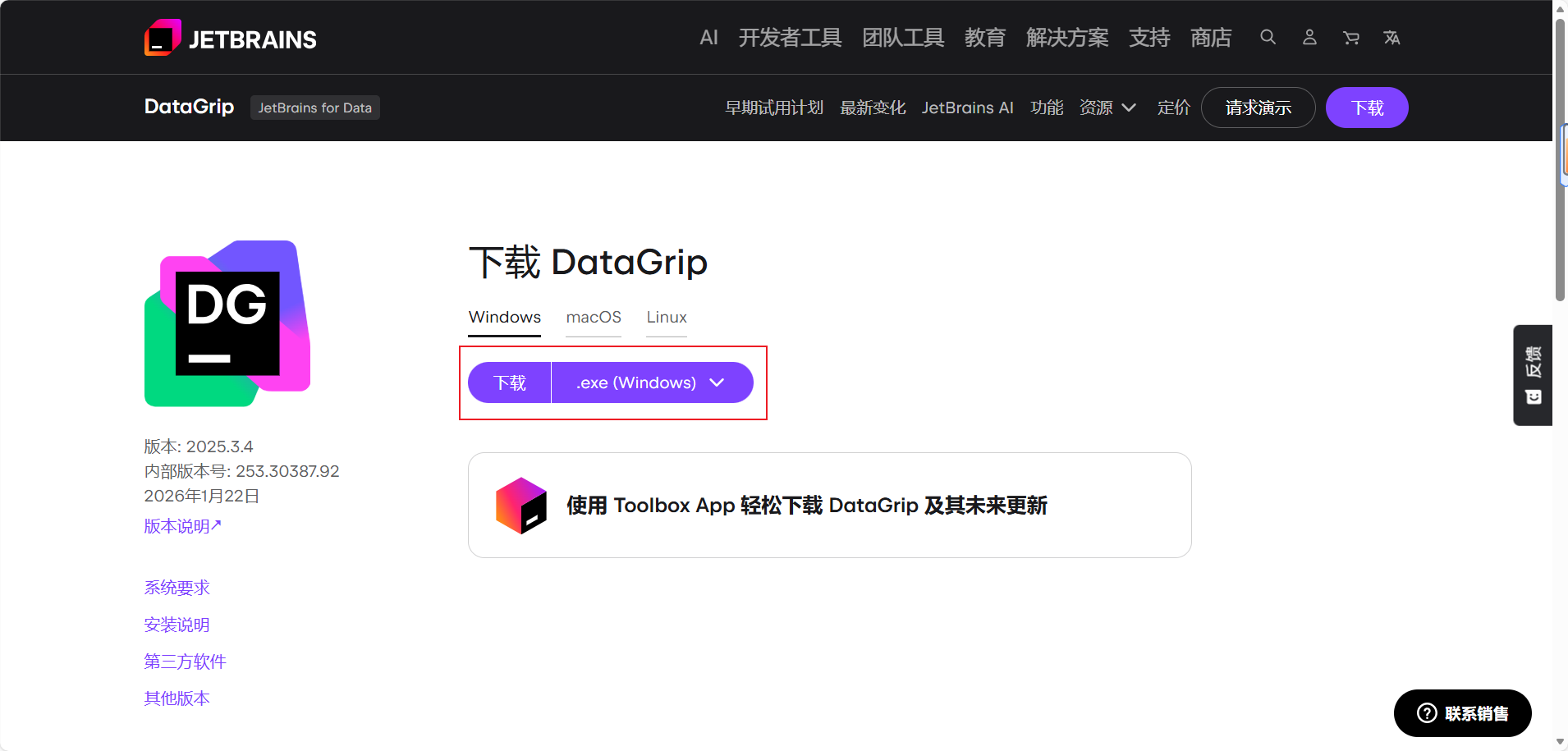1568x751 pixels.
Task: Open the 第三方软件 link
Action: [x=186, y=662]
